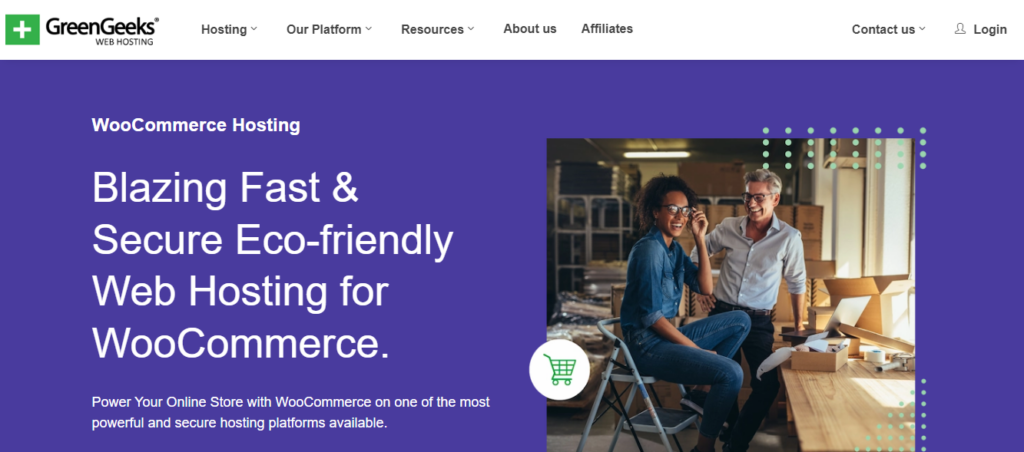Click the Login text link

coord(990,29)
